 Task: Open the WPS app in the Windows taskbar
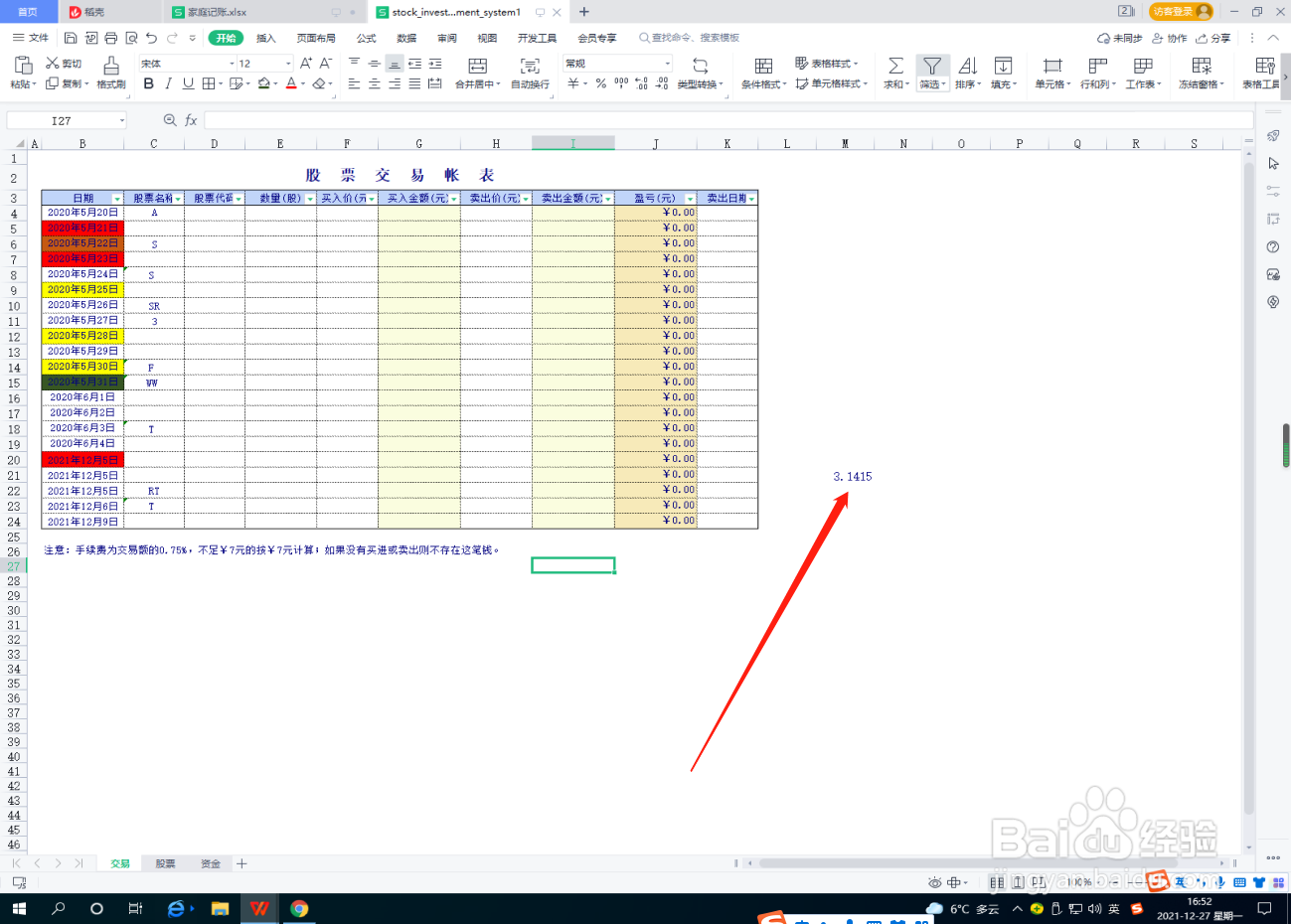(259, 908)
